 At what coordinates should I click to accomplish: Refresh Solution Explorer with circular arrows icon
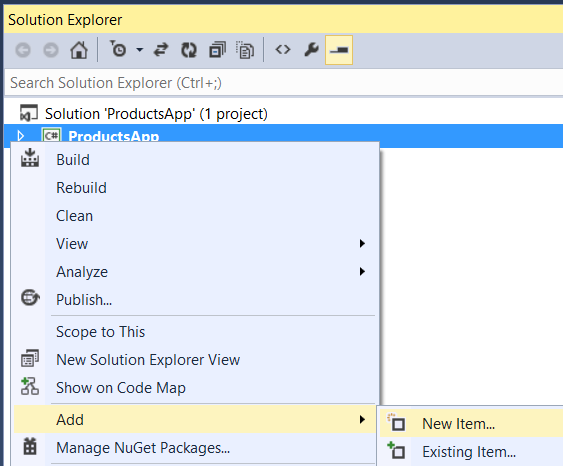pos(189,50)
